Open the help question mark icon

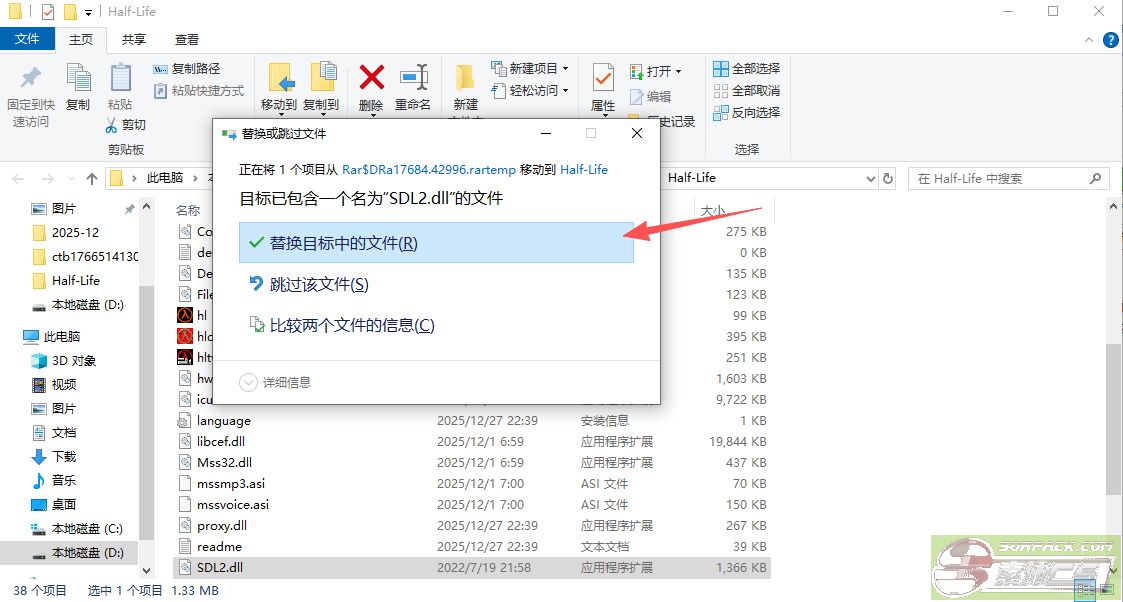(x=1110, y=40)
